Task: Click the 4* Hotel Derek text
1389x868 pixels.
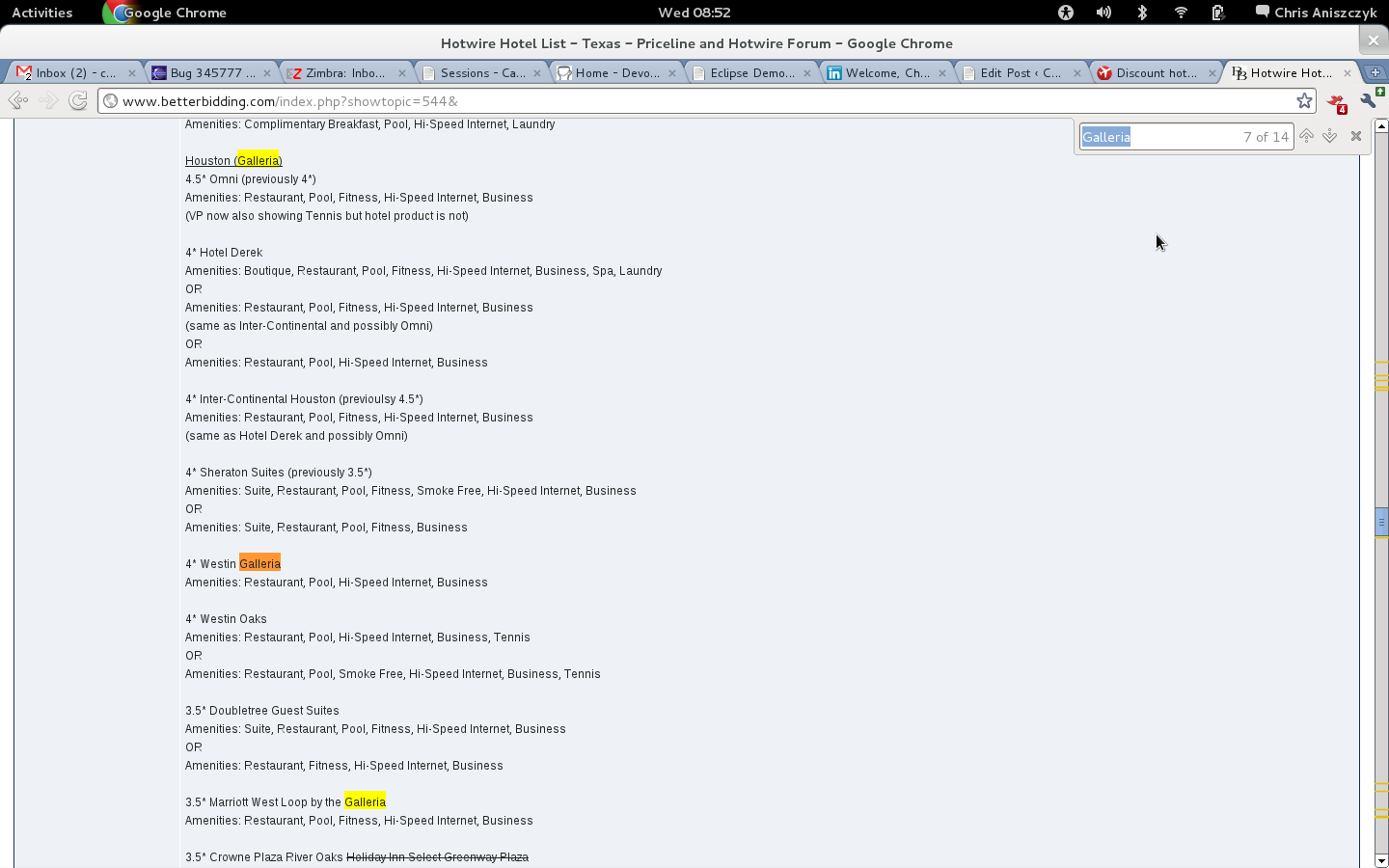Action: pos(224,253)
